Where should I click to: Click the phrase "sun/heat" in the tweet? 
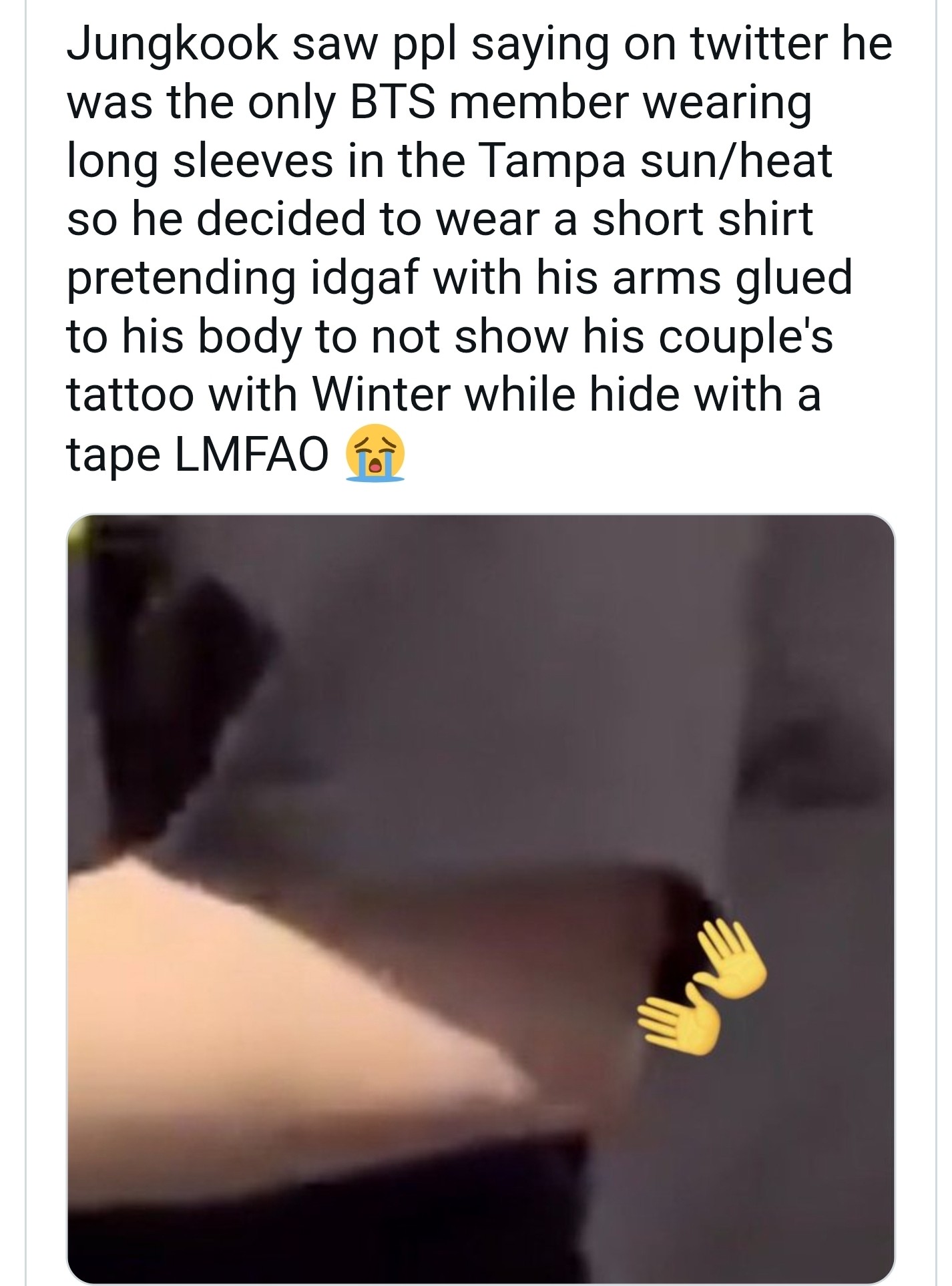click(x=736, y=161)
